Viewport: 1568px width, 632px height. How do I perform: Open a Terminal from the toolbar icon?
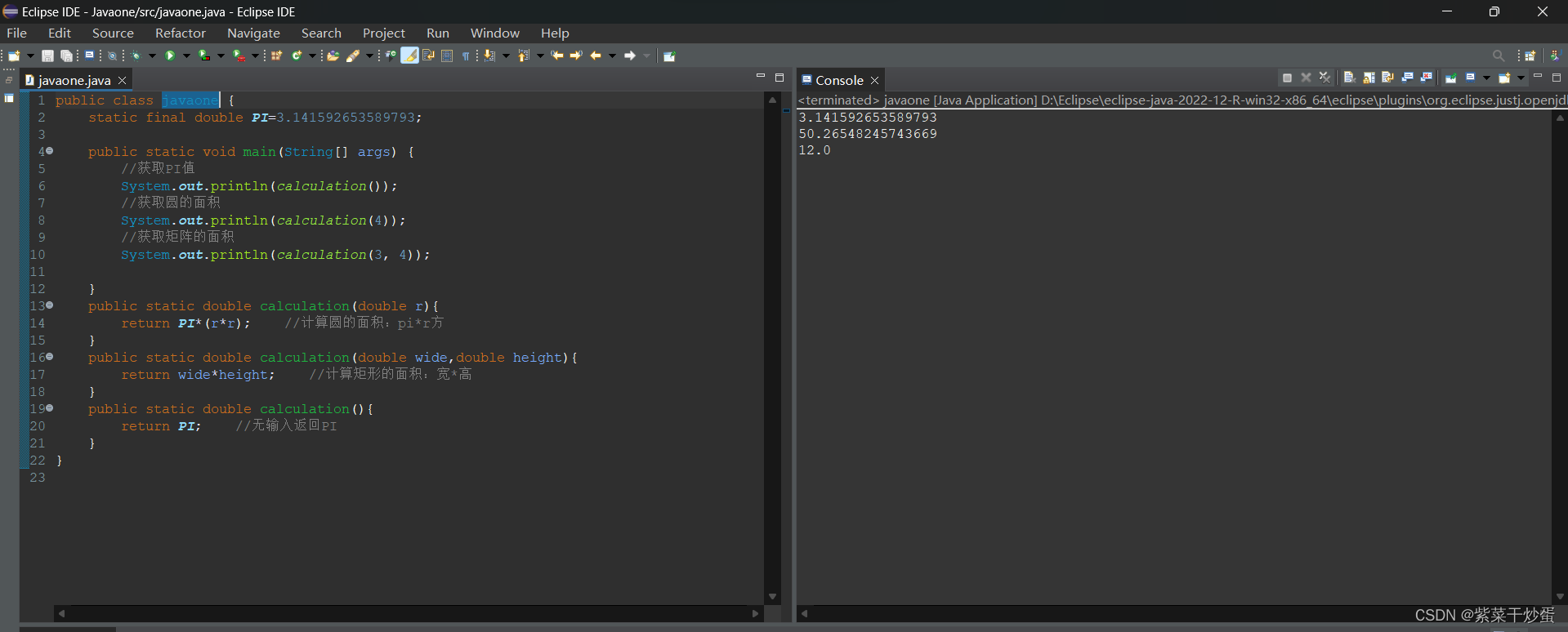(89, 55)
